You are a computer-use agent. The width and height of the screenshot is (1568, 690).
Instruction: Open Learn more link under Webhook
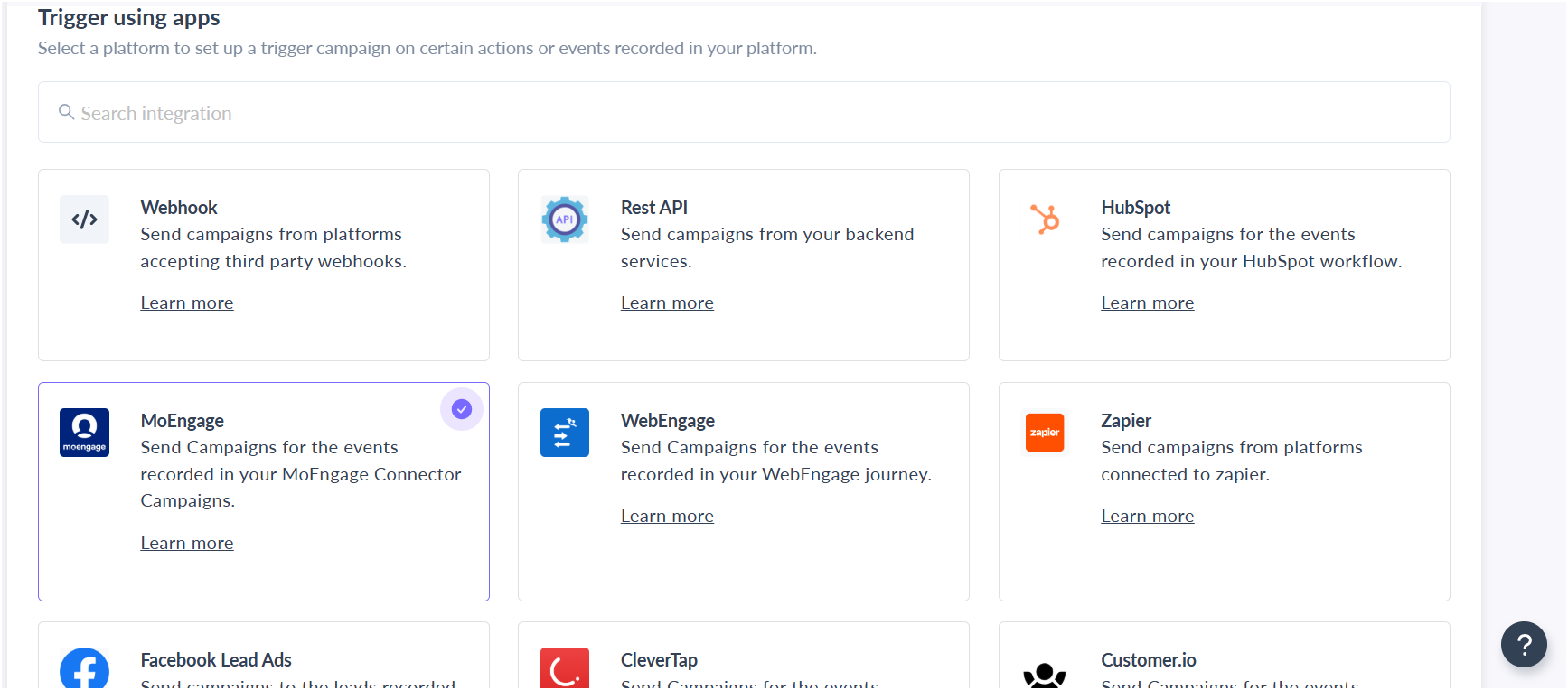tap(187, 303)
